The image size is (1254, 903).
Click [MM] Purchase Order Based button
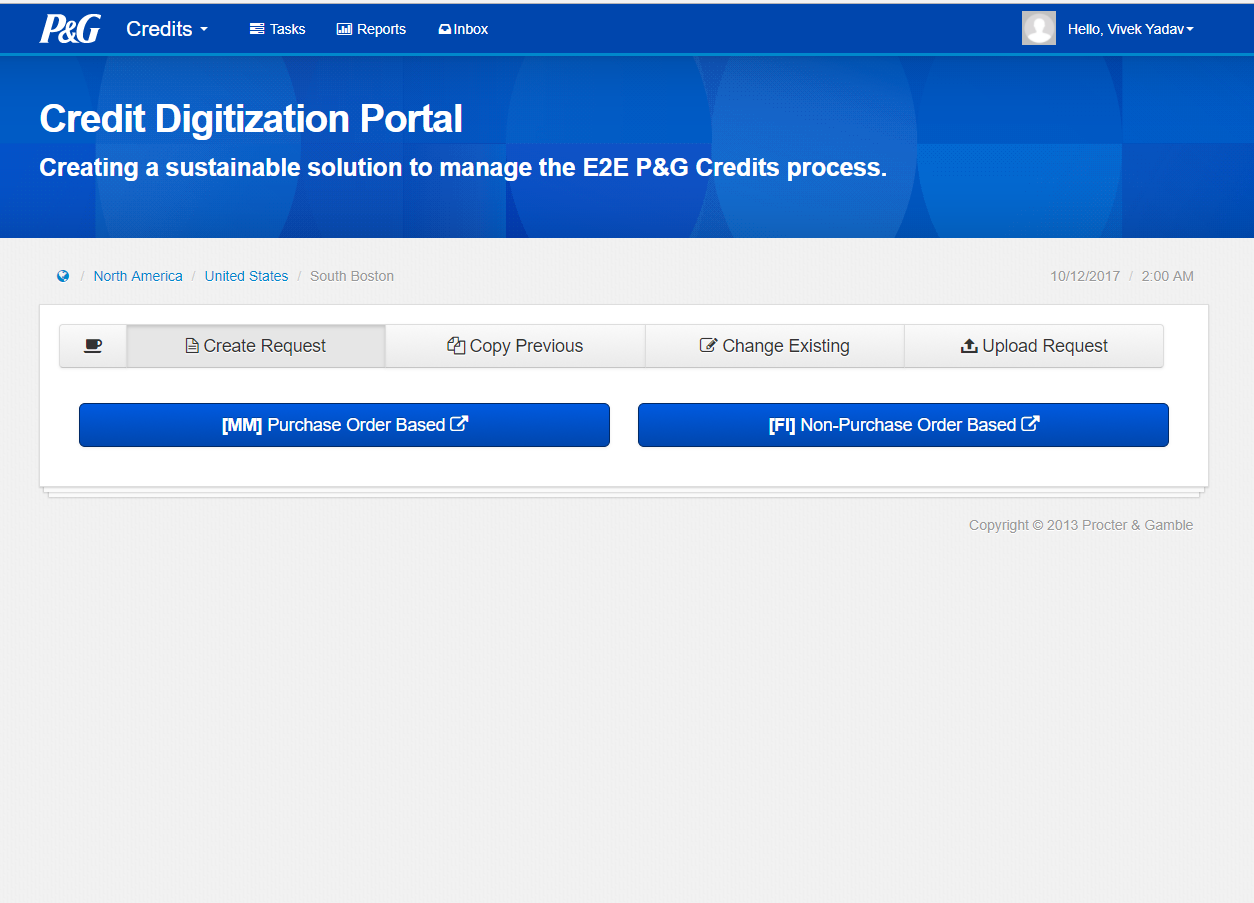pyautogui.click(x=344, y=425)
